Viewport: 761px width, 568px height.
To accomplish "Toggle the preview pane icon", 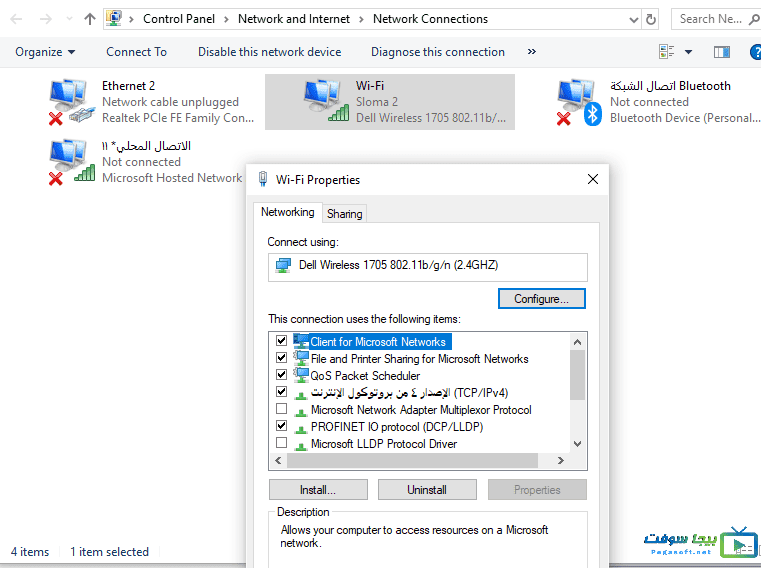I will coord(722,52).
